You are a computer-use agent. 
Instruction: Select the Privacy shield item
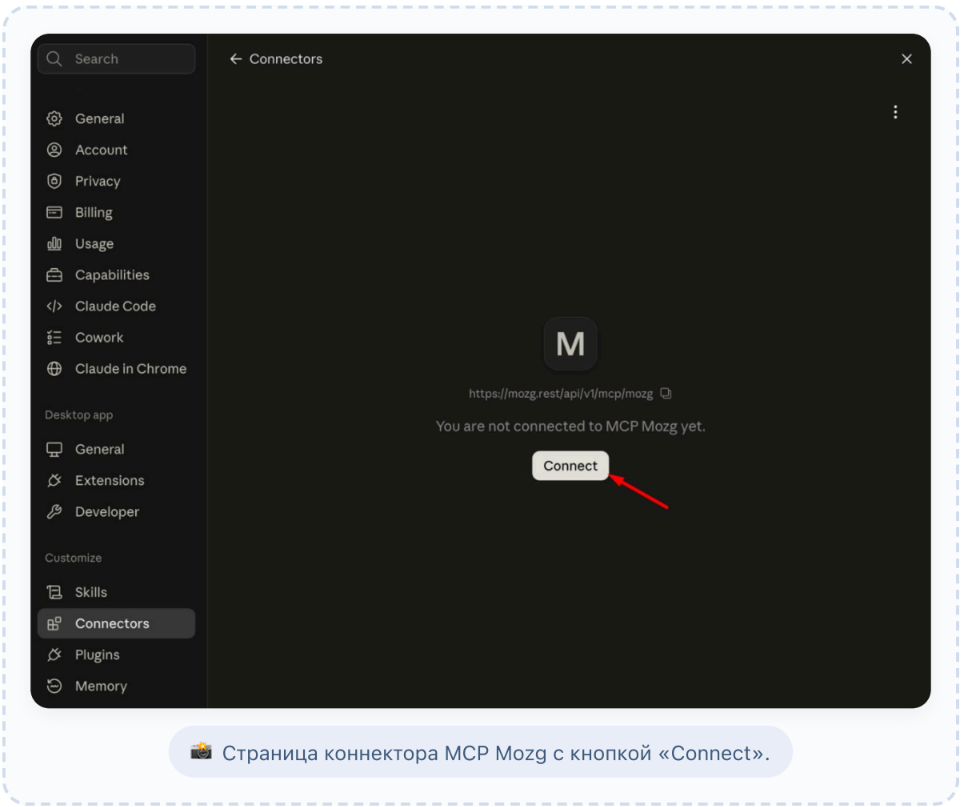[x=116, y=182]
